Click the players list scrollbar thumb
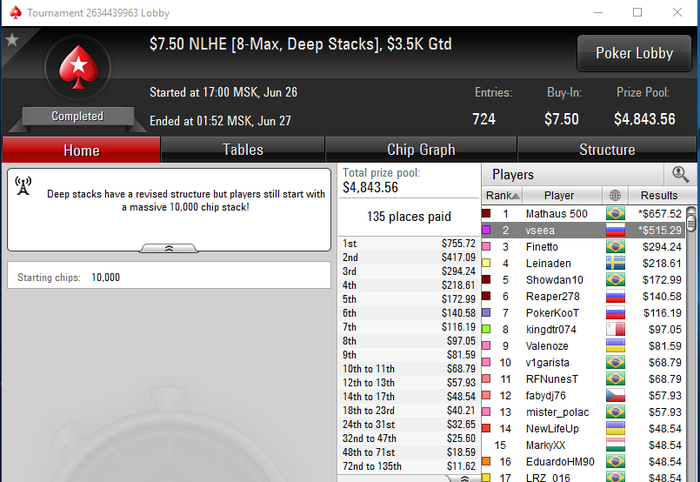 click(x=691, y=222)
